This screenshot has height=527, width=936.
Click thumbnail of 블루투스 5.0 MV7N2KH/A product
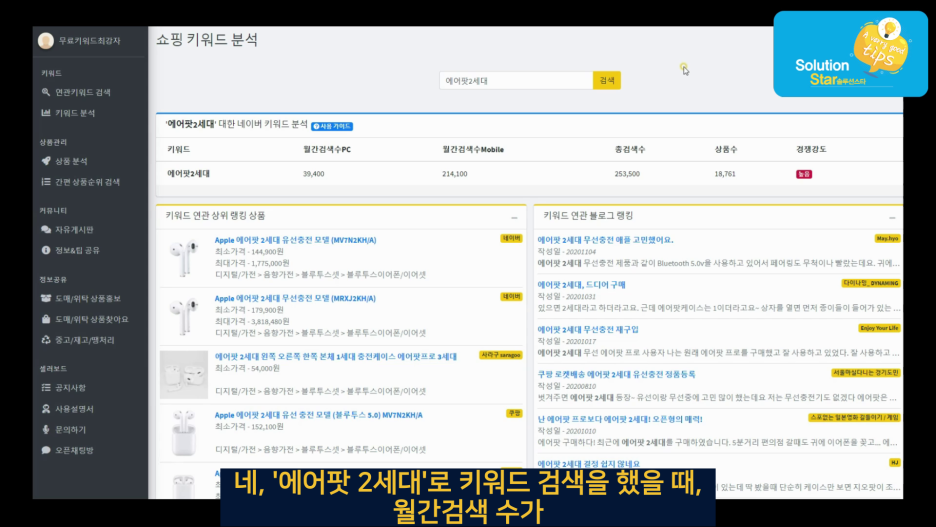click(x=184, y=433)
